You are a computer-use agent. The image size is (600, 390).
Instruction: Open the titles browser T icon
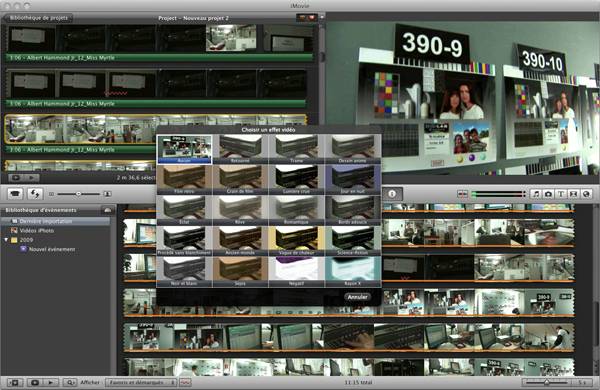tap(561, 194)
